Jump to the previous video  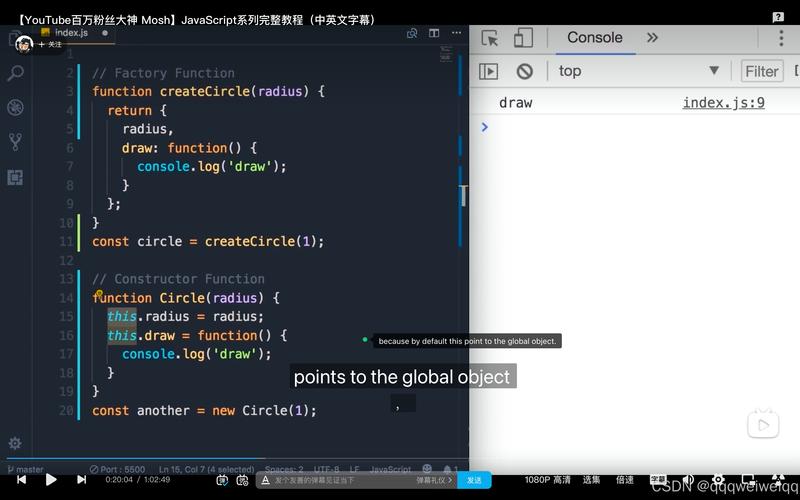21,480
